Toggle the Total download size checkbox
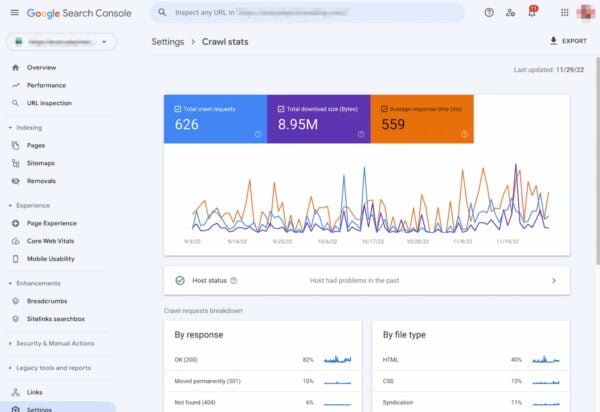The width and height of the screenshot is (600, 412). [x=281, y=107]
